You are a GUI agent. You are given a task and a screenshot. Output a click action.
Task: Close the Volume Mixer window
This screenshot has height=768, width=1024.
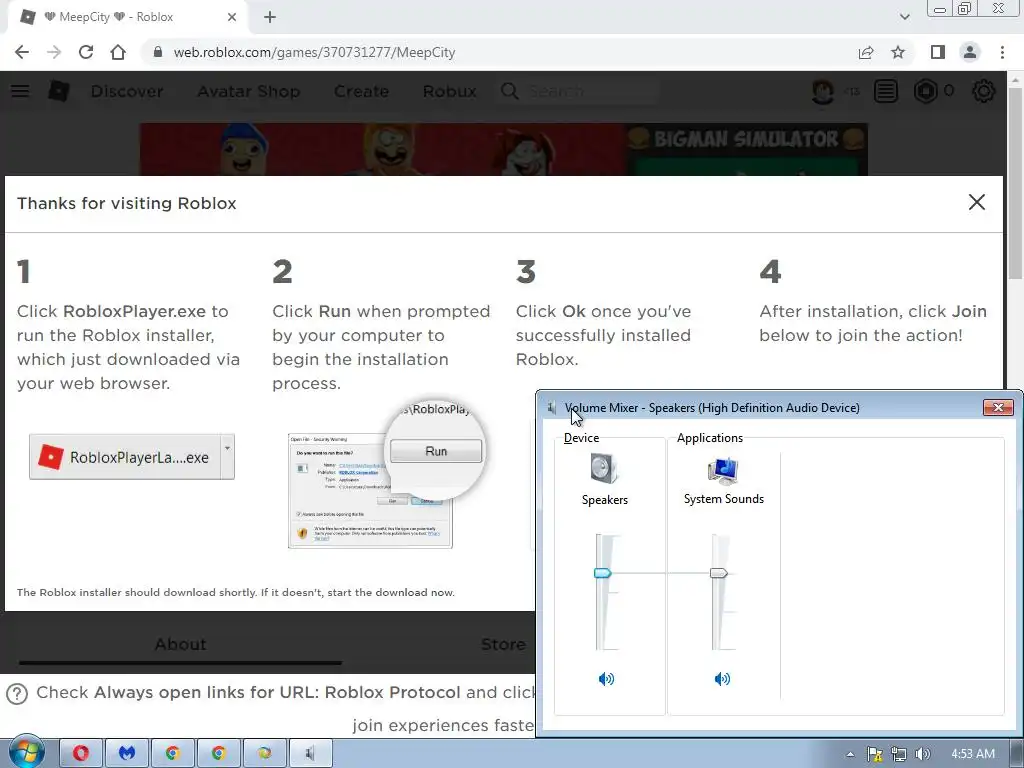(998, 408)
